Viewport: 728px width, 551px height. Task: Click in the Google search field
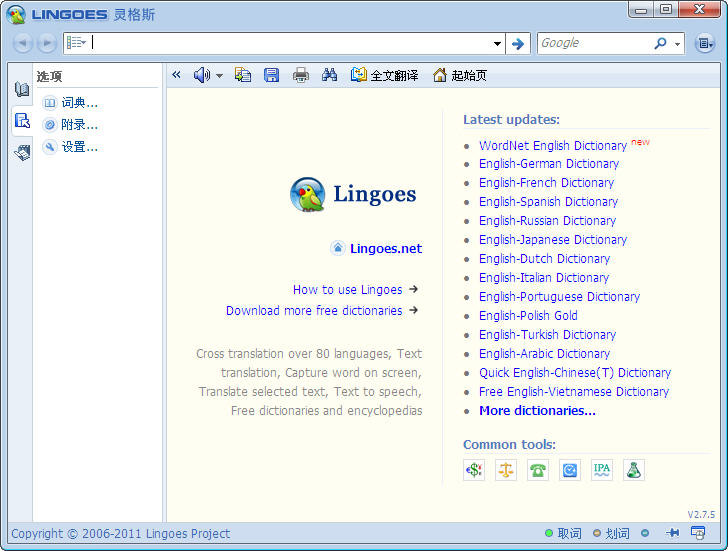(594, 43)
